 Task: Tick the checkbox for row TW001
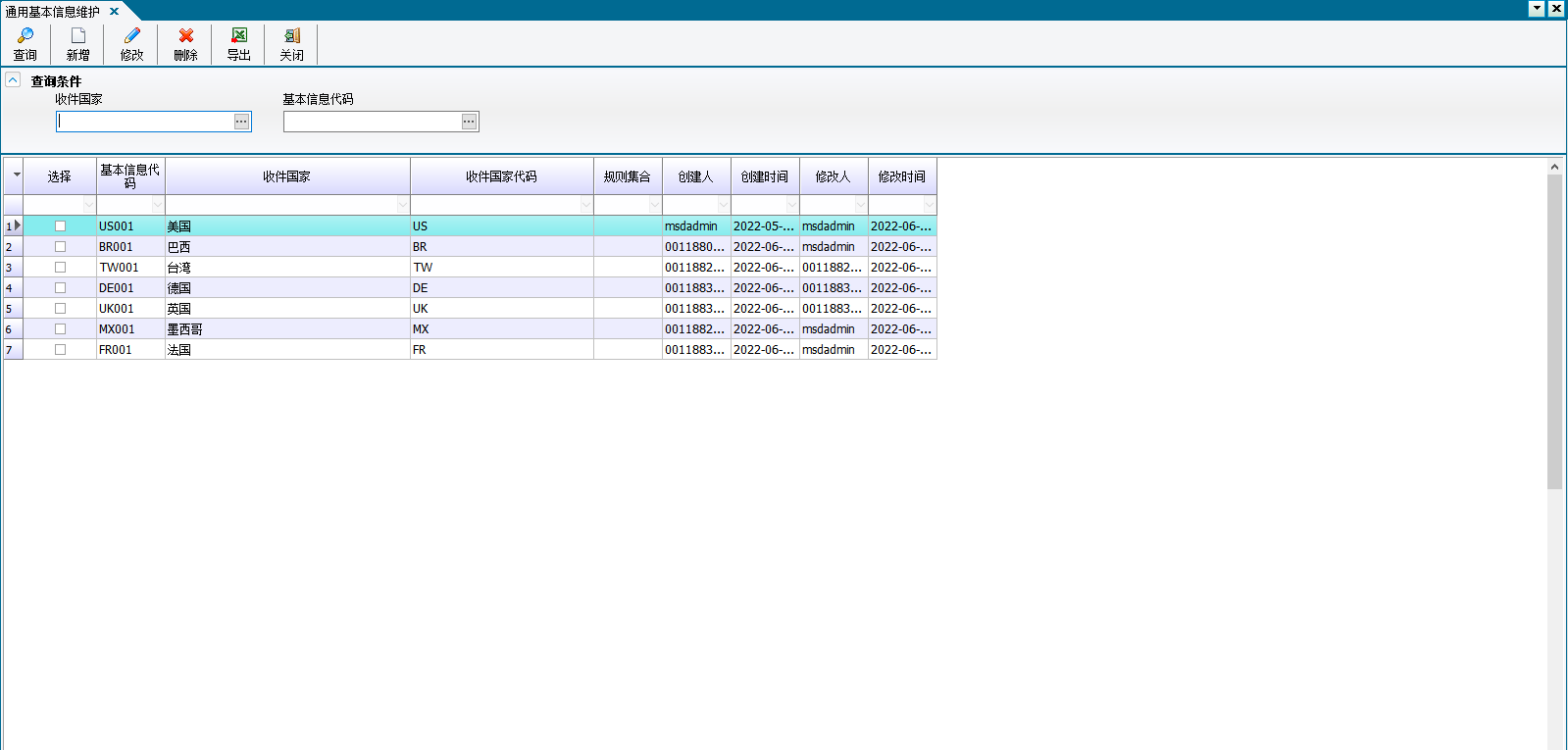(x=60, y=268)
